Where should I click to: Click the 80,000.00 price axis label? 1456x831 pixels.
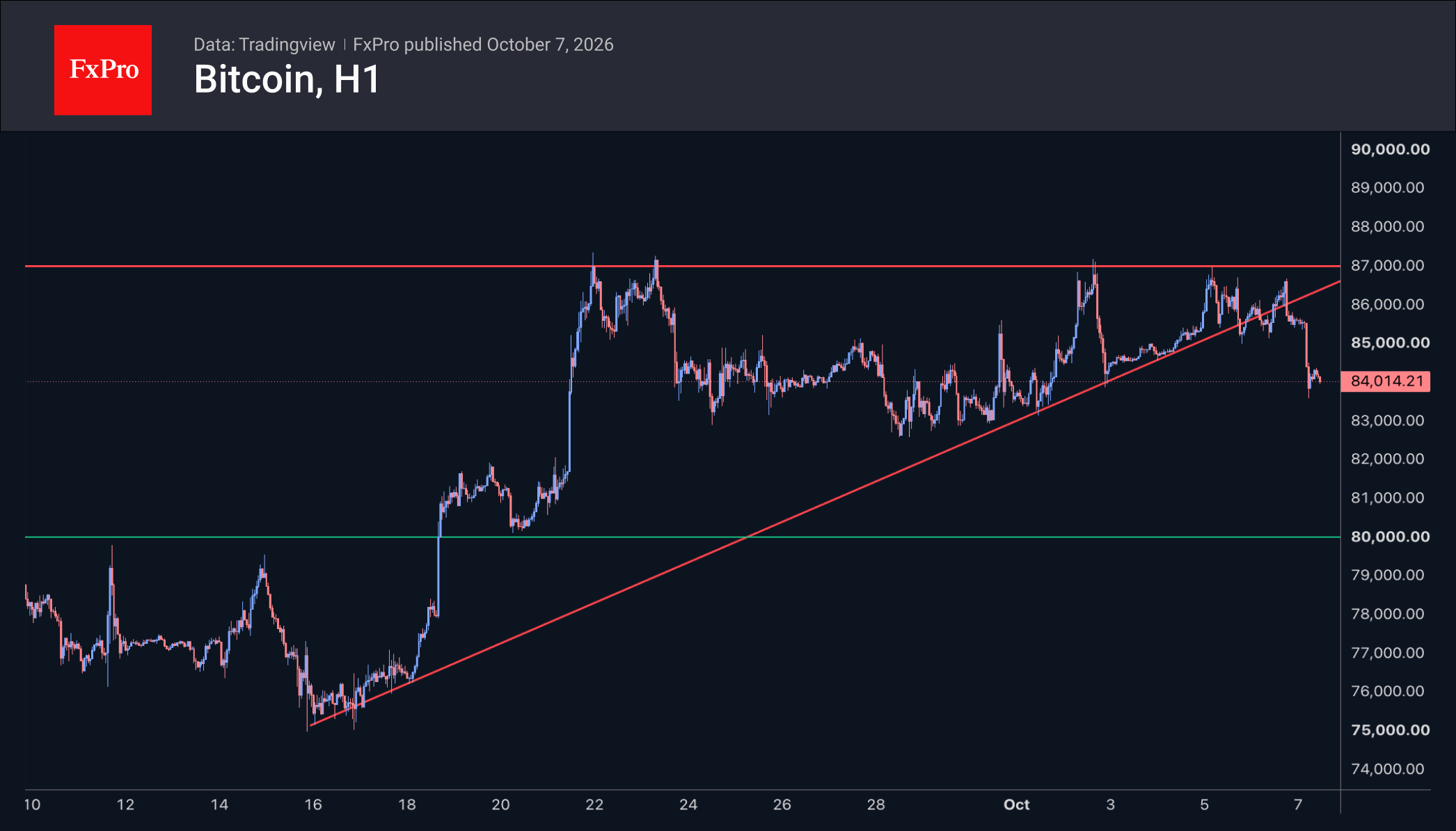pyautogui.click(x=1391, y=537)
